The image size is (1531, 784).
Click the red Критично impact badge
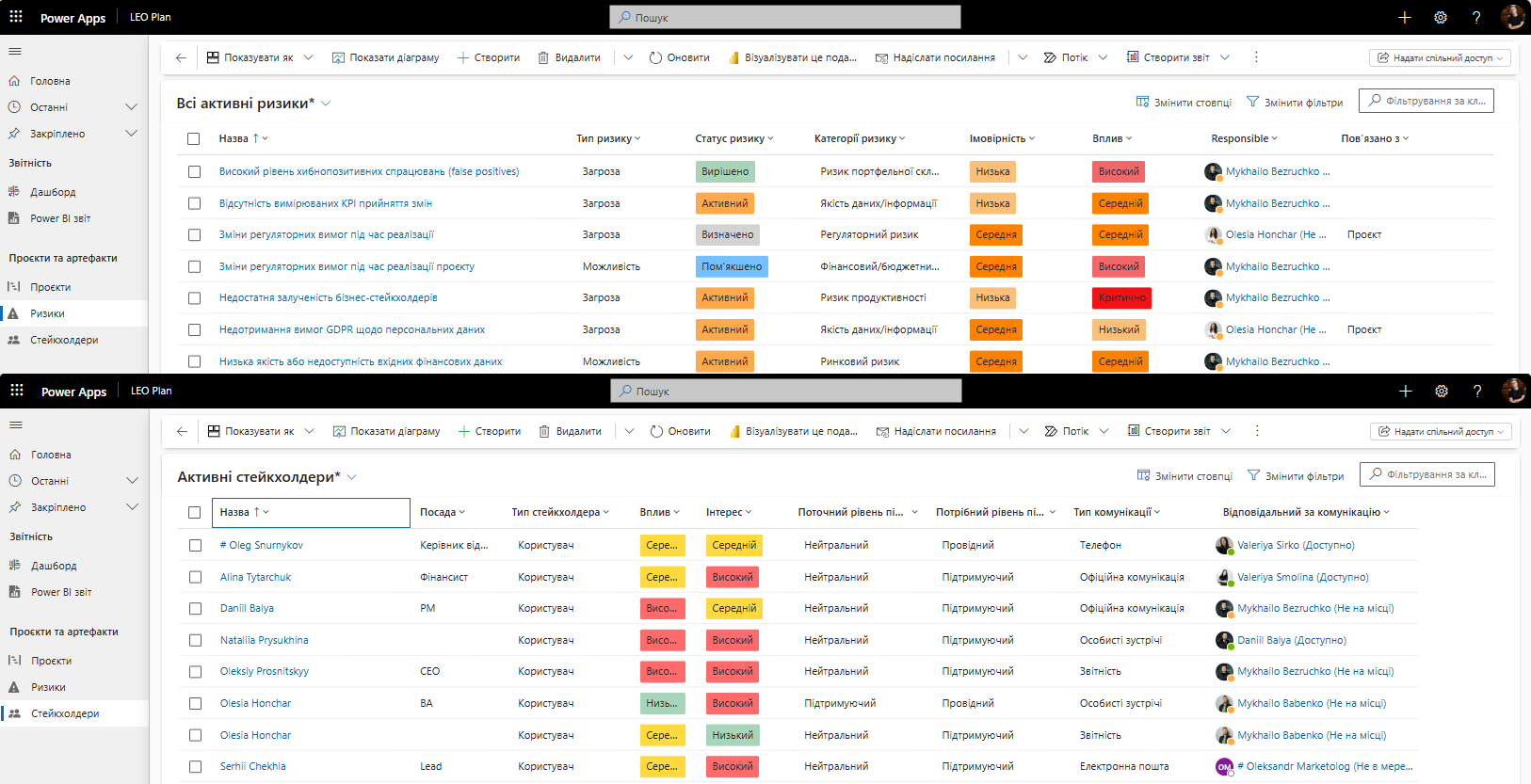pos(1121,297)
